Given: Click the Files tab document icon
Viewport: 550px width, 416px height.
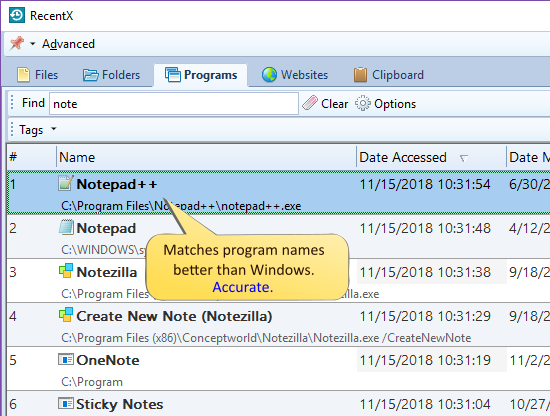Looking at the screenshot, I should click(24, 75).
